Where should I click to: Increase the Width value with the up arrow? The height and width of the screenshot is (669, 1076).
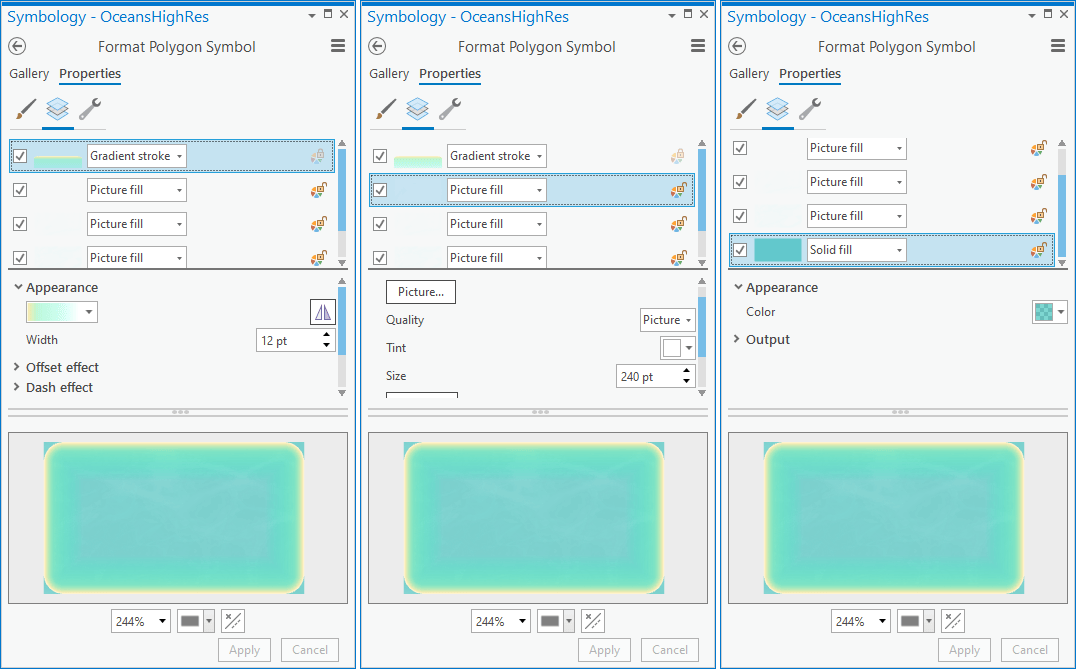[327, 335]
